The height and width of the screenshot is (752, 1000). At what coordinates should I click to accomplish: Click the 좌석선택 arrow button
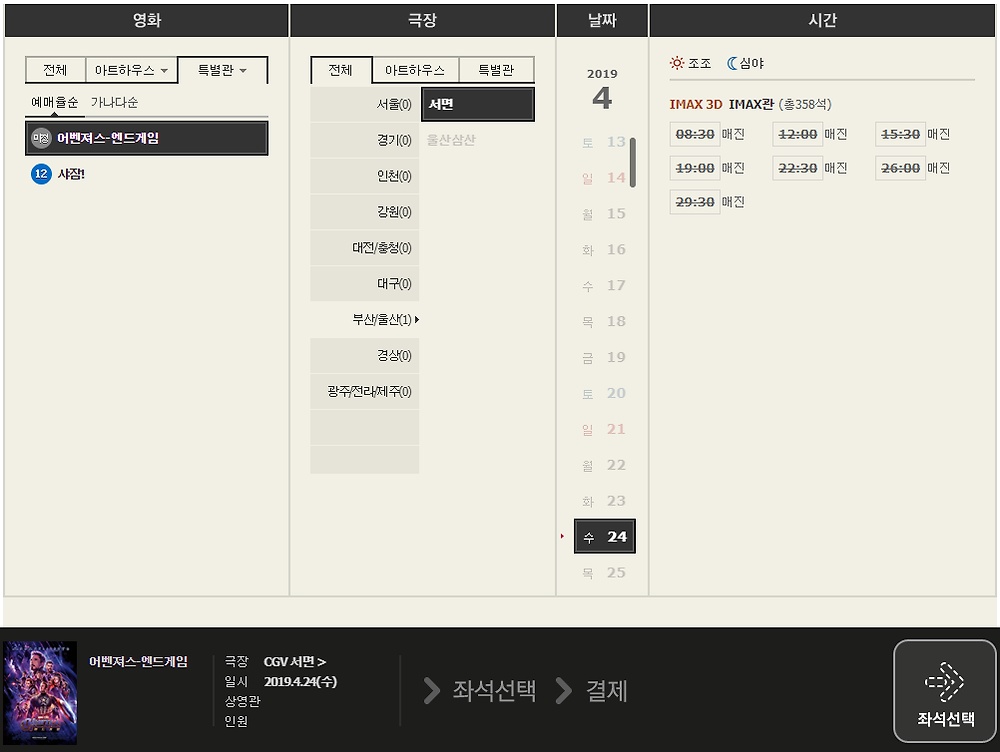[945, 691]
